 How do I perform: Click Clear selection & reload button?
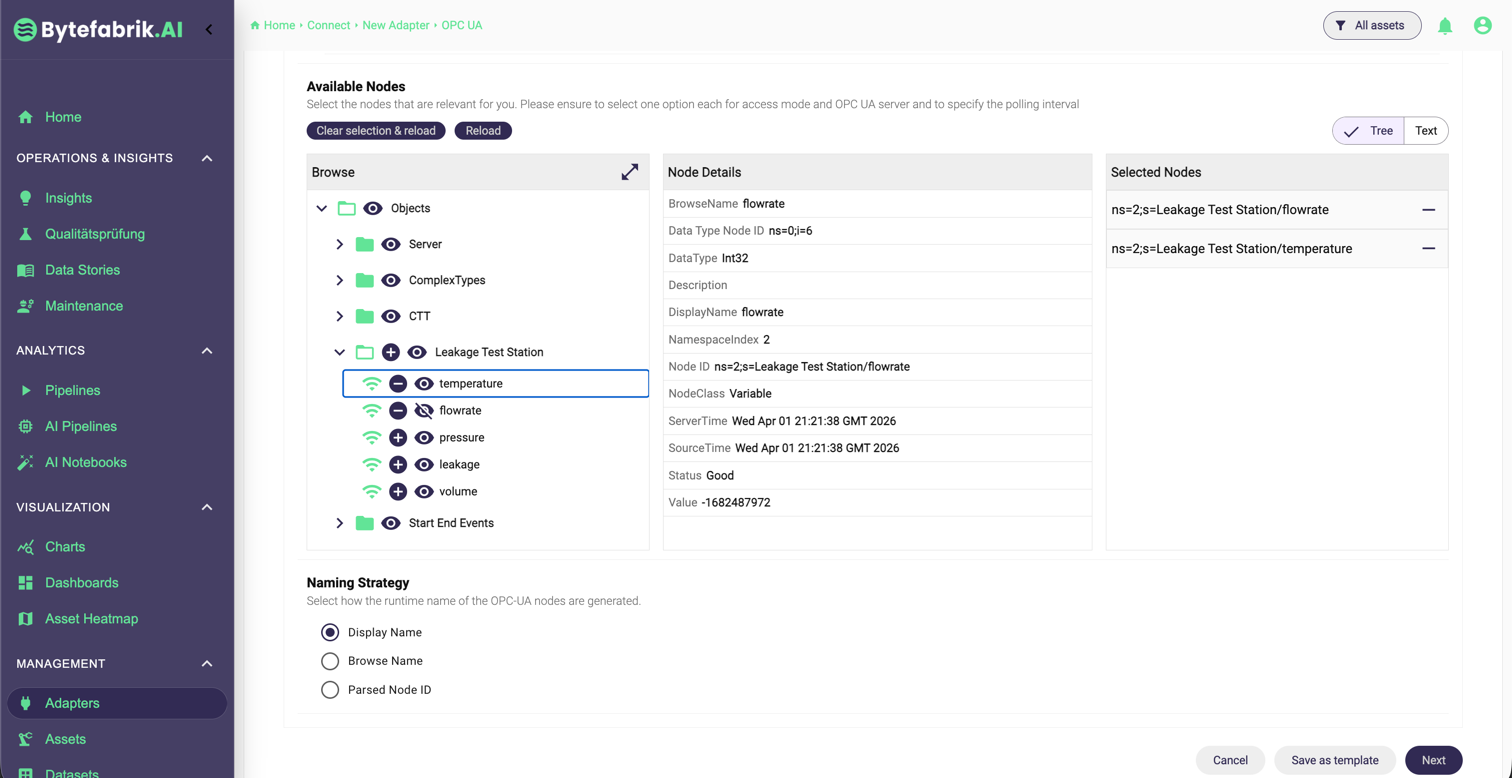(376, 131)
